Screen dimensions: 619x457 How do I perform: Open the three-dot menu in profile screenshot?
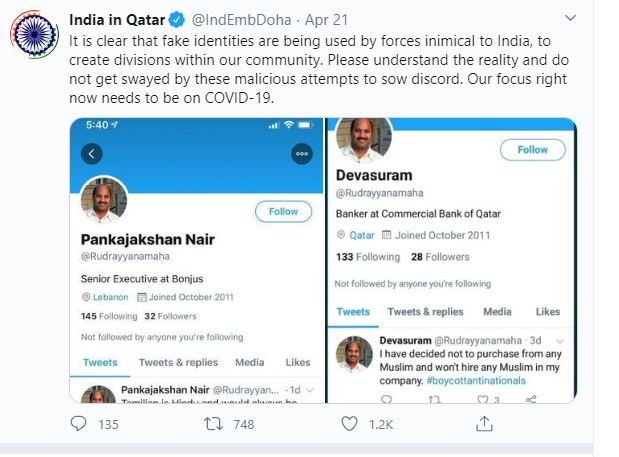click(x=302, y=154)
